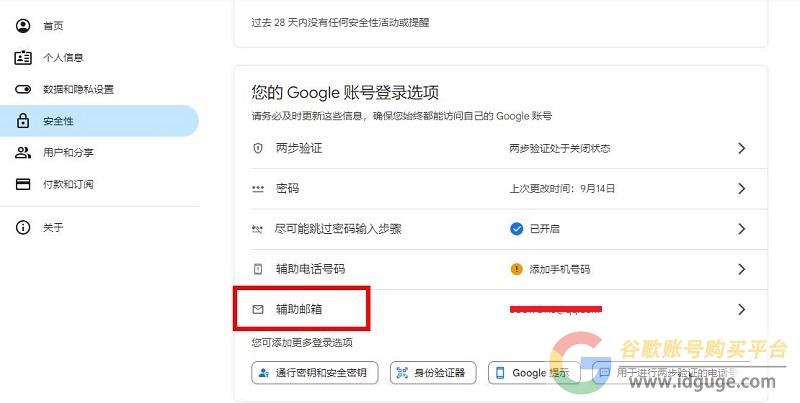Click the 关于 info circle icon
Screen dimensions: 800x403
pos(23,228)
